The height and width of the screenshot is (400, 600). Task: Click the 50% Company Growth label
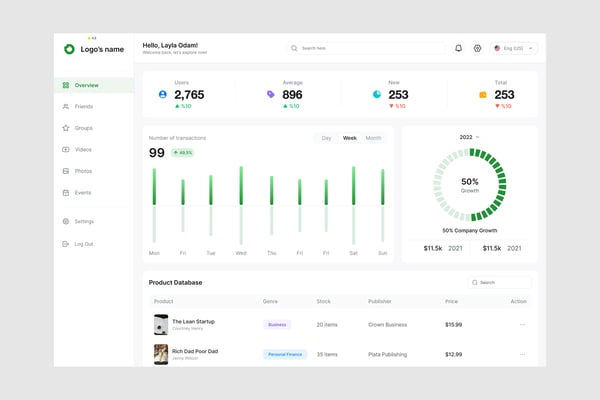470,230
